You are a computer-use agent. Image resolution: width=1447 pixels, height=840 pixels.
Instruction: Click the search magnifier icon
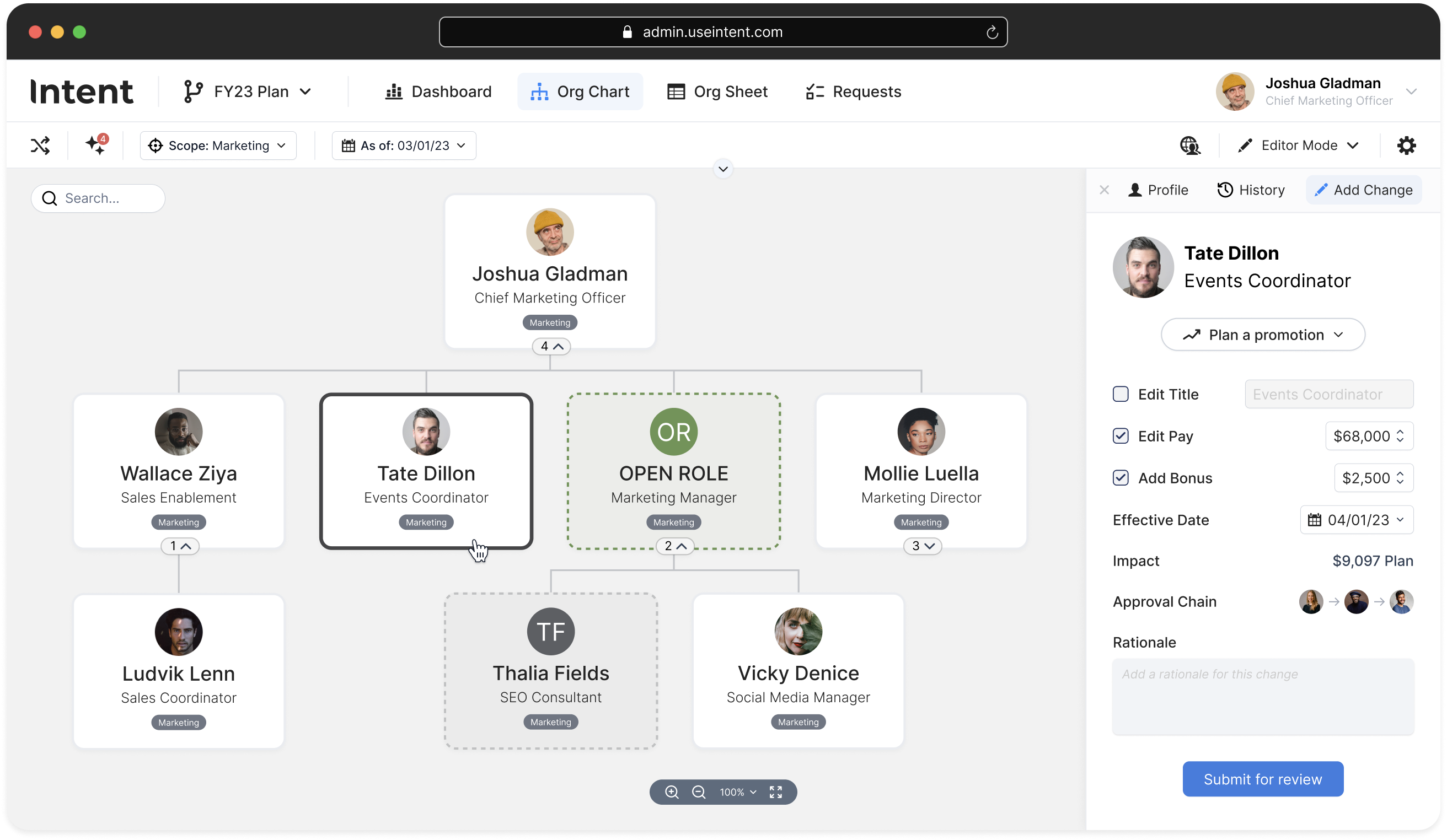point(50,198)
